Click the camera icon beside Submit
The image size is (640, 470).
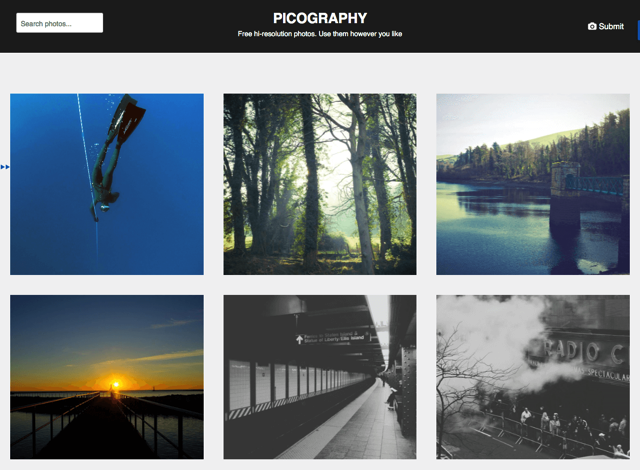(592, 26)
